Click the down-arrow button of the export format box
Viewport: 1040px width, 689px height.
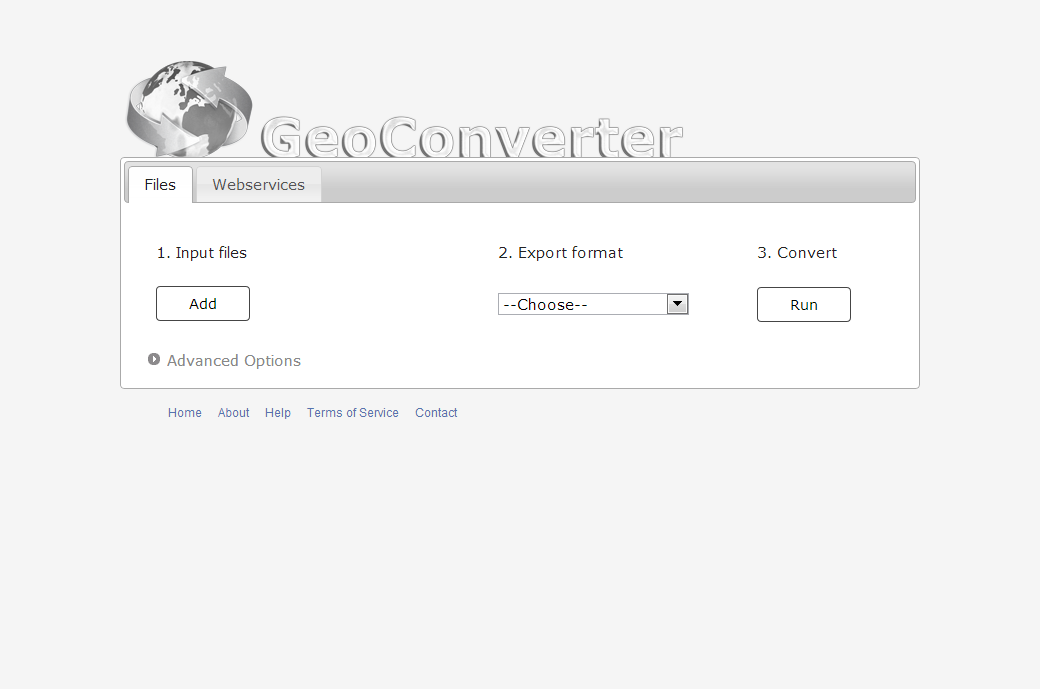click(x=677, y=304)
